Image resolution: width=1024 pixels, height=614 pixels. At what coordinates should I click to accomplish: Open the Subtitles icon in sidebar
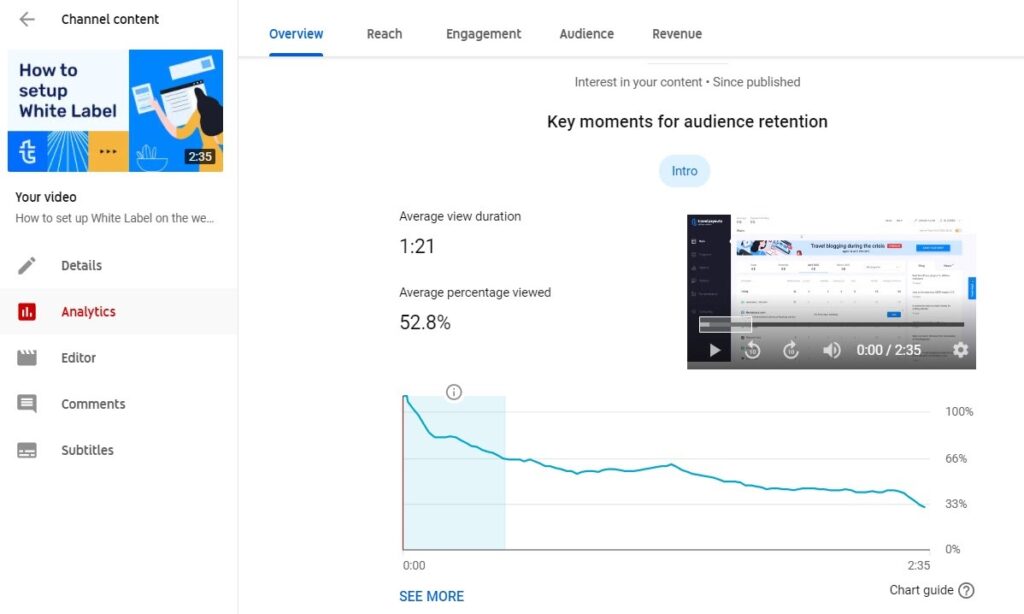27,450
